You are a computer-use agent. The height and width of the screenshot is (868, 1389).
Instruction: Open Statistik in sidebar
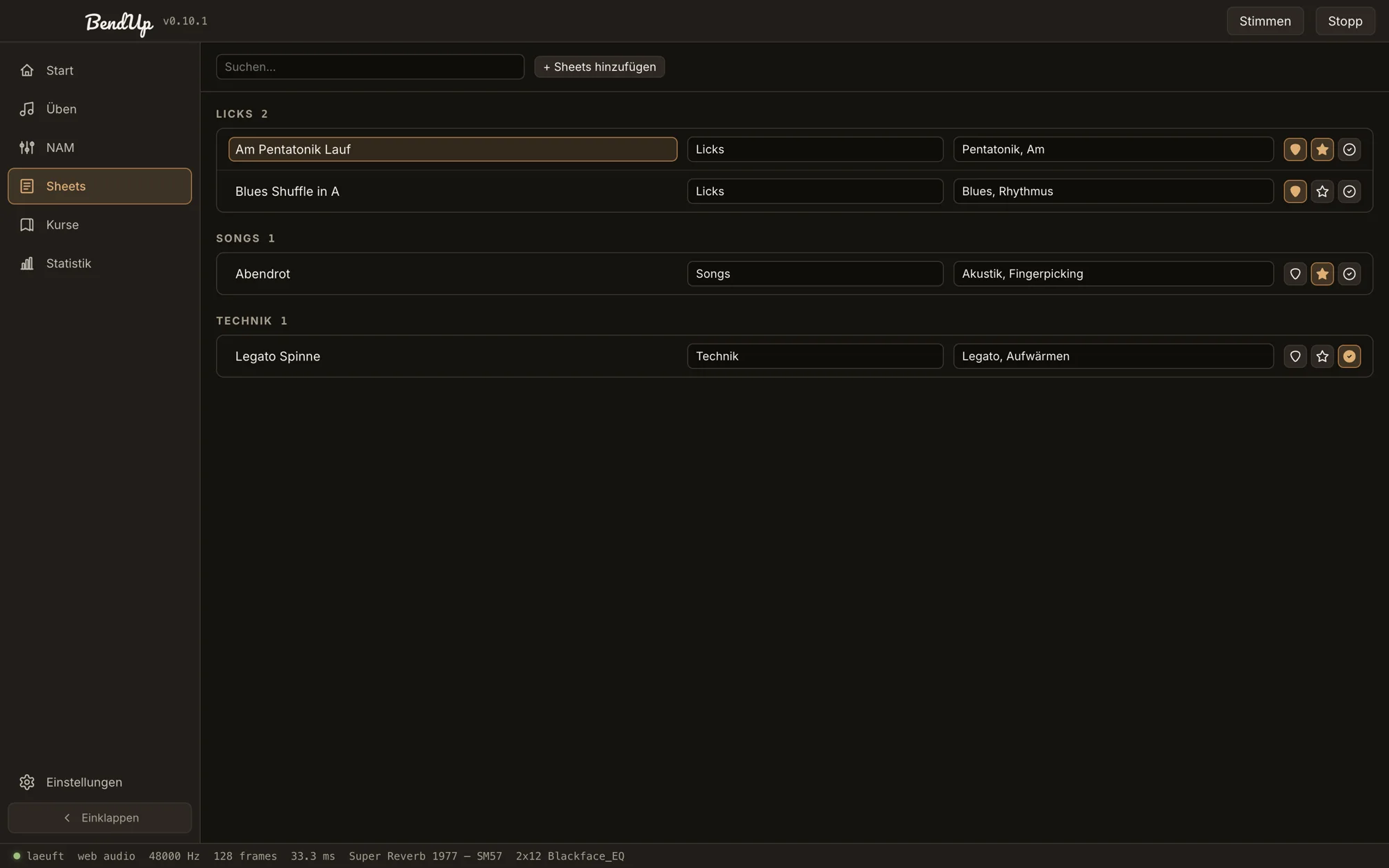tap(99, 263)
